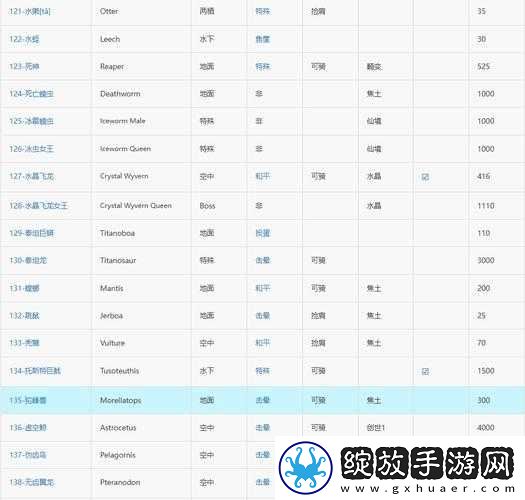
Task: Click the 'Boss' cell in Crystal Wyvern Queen row
Action: [x=207, y=206]
